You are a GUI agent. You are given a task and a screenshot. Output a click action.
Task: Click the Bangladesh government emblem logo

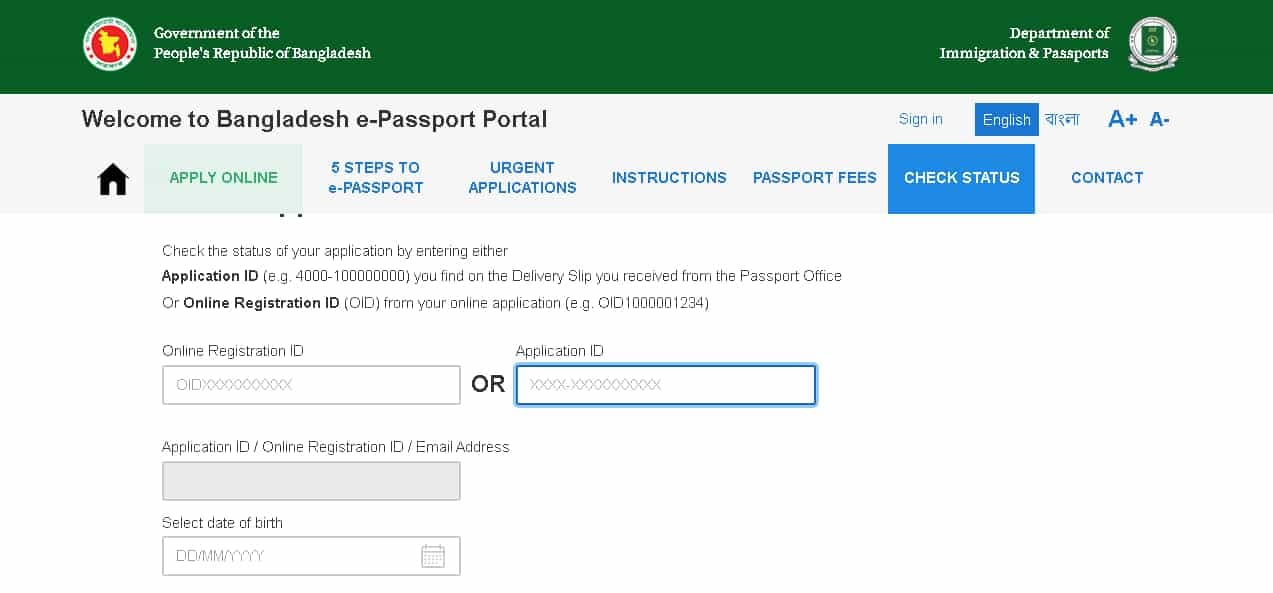point(109,44)
